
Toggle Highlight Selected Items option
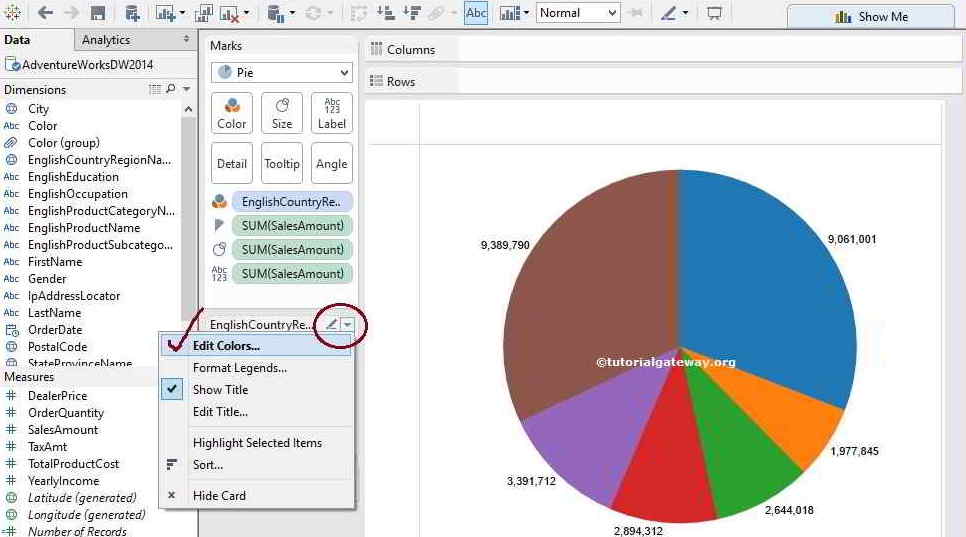coord(257,443)
